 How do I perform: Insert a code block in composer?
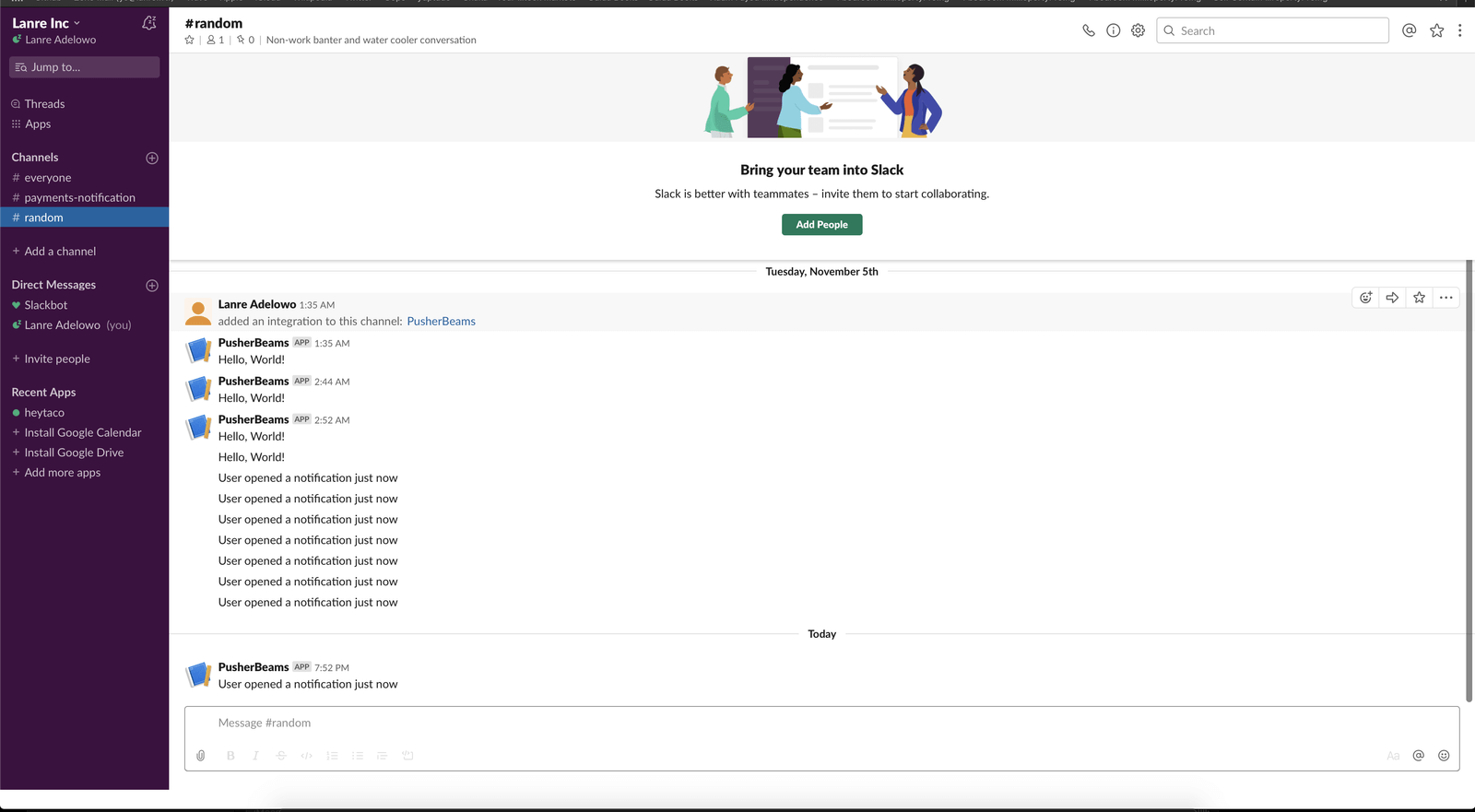407,756
